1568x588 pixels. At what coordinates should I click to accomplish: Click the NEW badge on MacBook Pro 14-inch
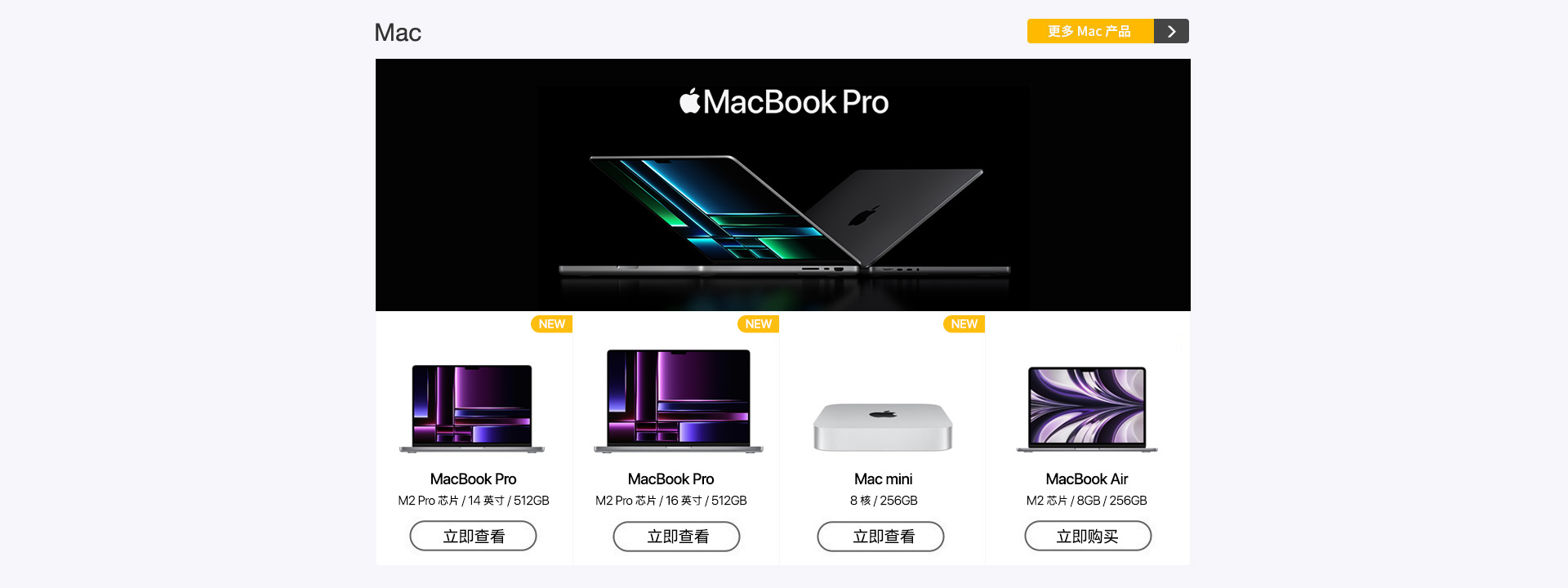[552, 324]
